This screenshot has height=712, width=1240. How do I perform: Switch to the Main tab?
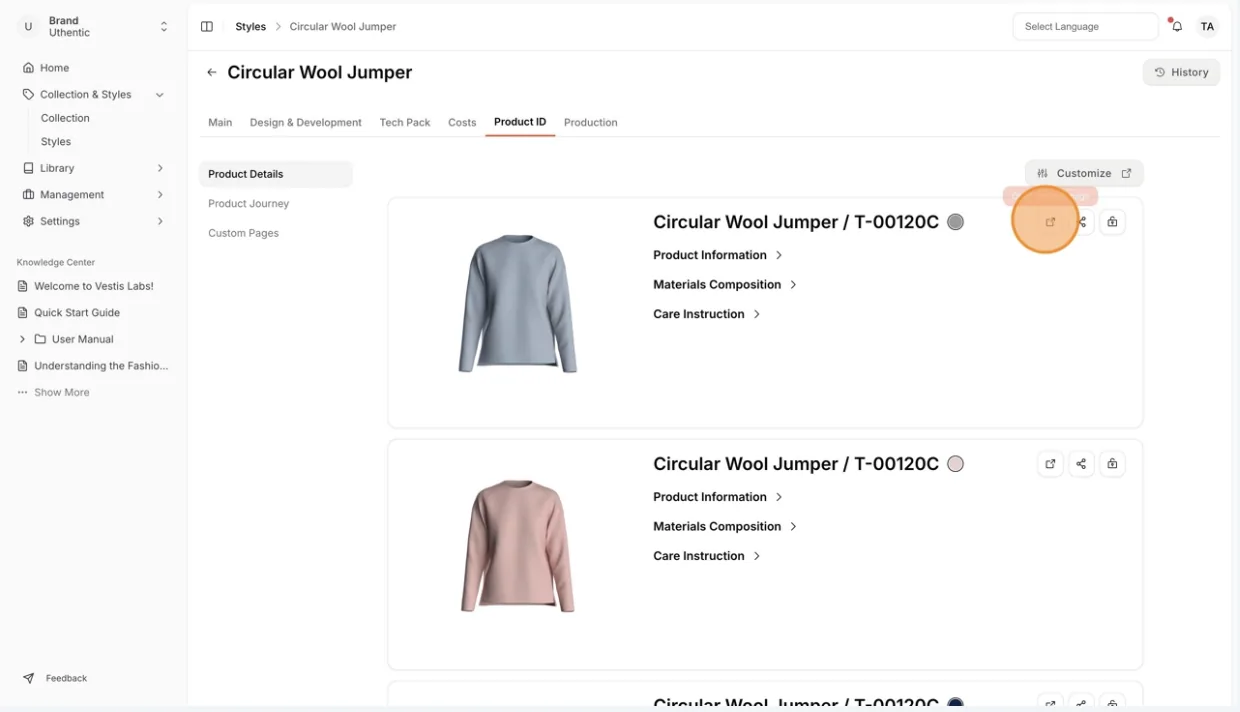(220, 122)
